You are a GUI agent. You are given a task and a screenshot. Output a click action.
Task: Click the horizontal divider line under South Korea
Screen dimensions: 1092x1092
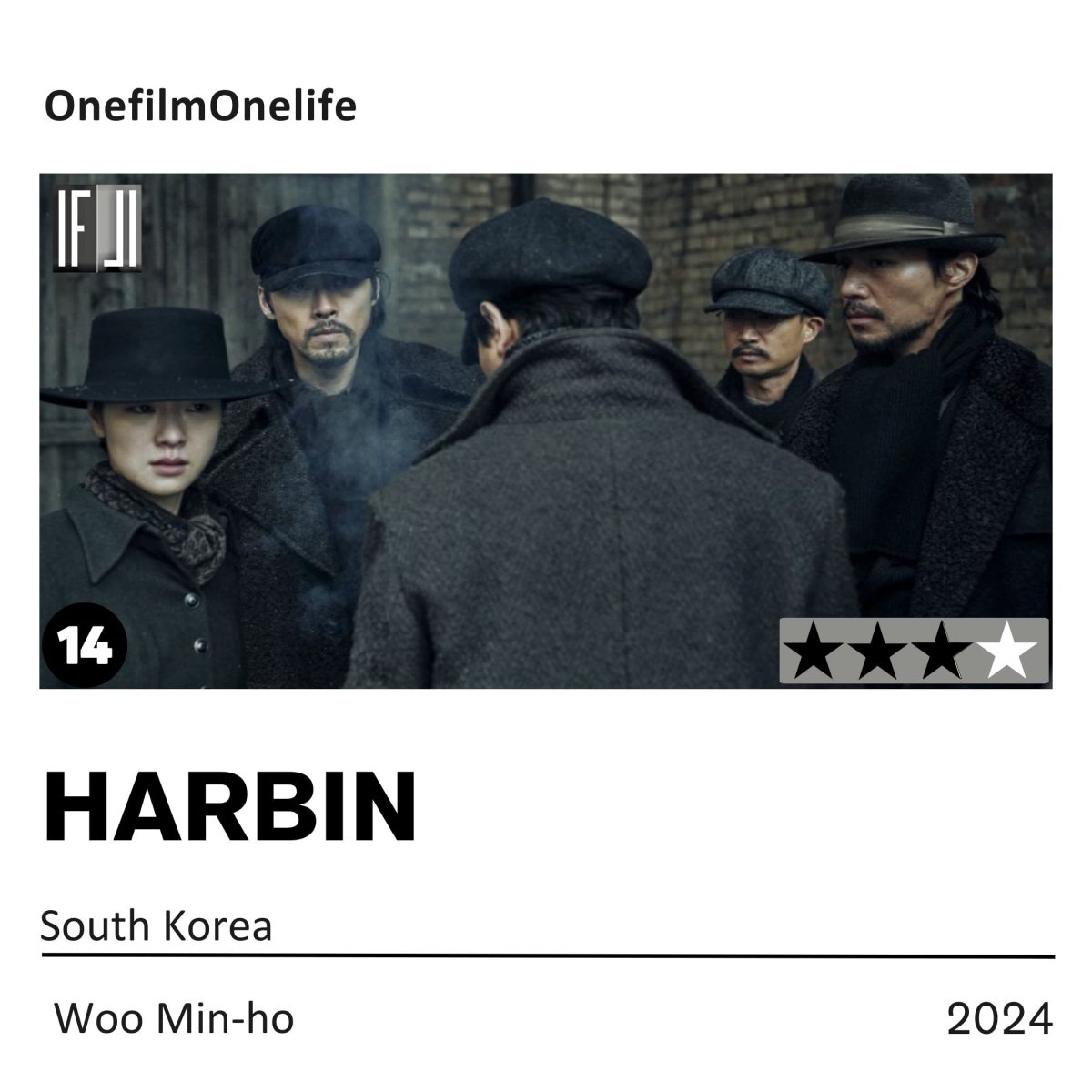click(x=548, y=956)
